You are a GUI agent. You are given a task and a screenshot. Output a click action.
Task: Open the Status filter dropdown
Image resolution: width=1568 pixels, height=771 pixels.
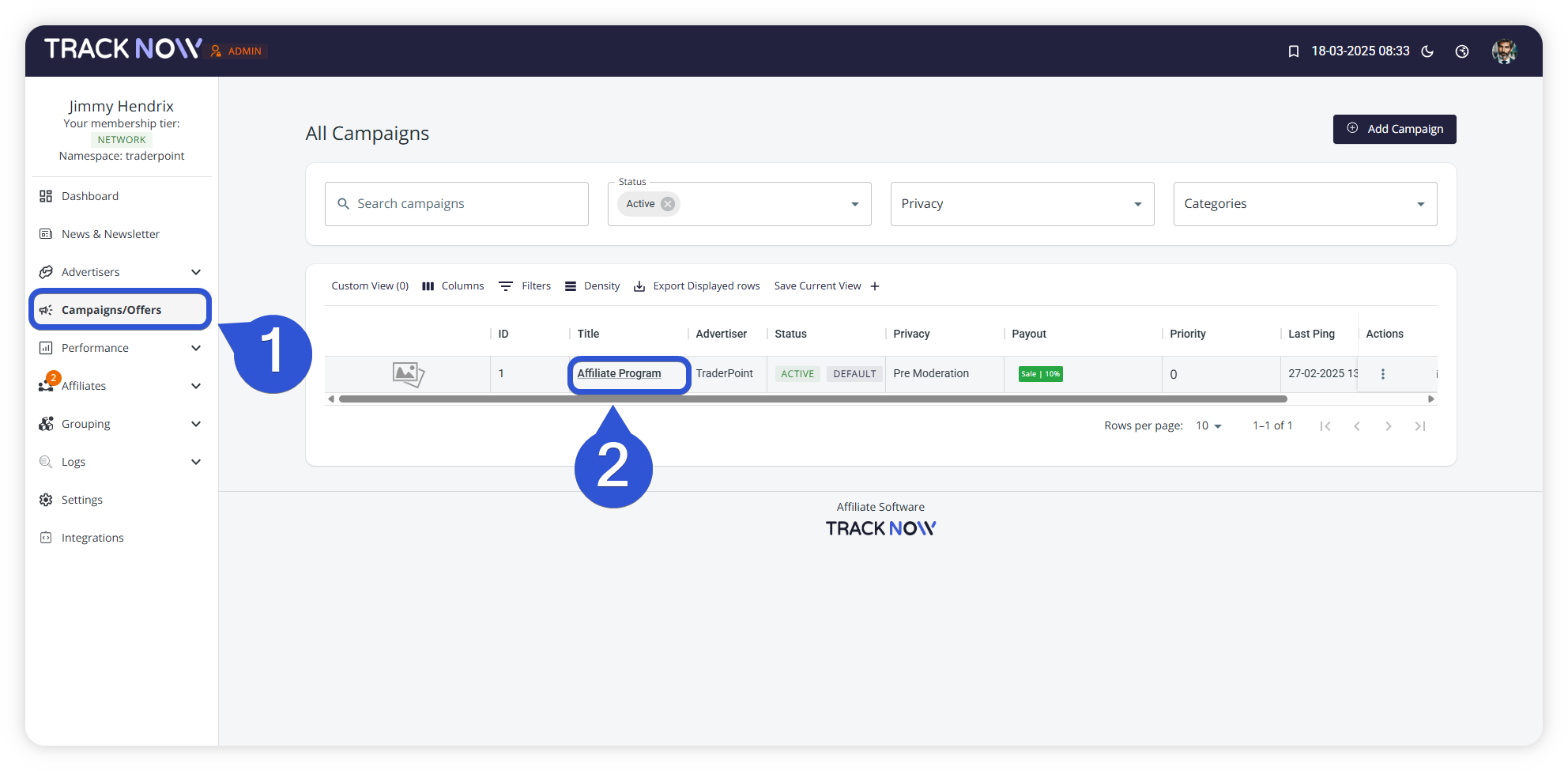coord(854,203)
